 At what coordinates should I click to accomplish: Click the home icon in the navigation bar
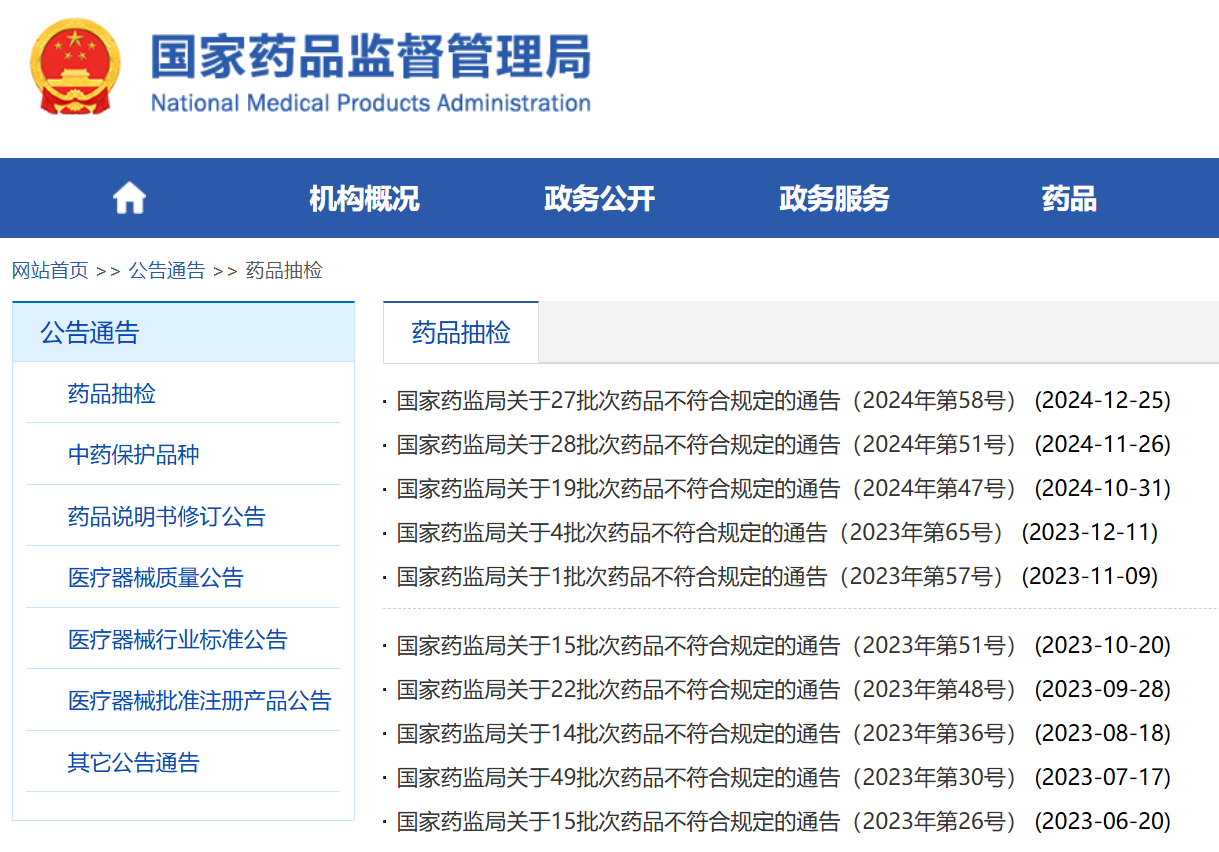pos(130,198)
